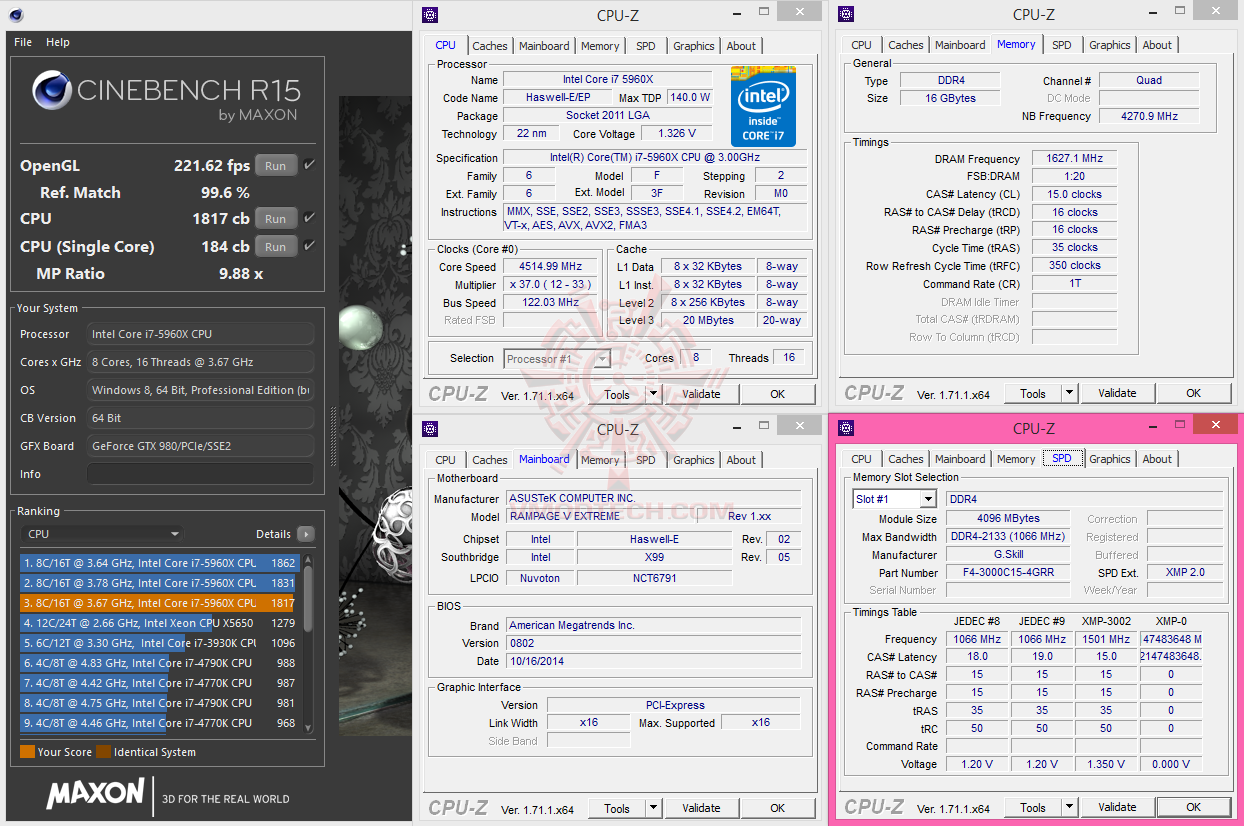Click the Part Number F4-3000C15-4GRR value
1244x826 pixels.
click(x=1008, y=573)
